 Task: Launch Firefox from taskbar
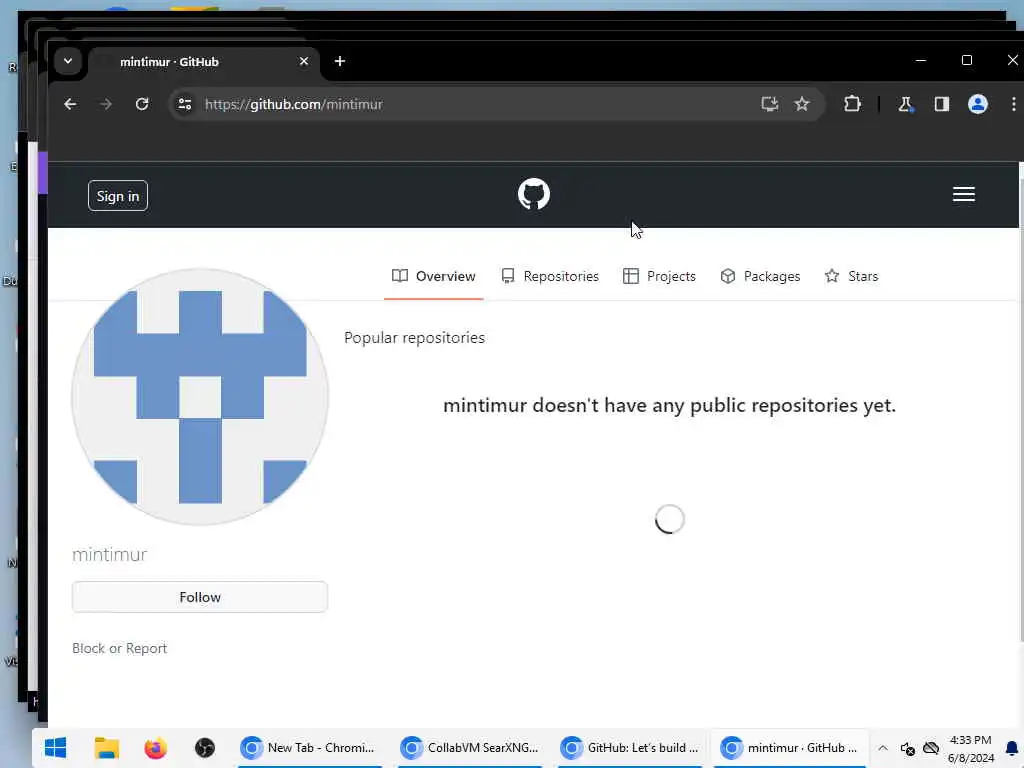[155, 748]
